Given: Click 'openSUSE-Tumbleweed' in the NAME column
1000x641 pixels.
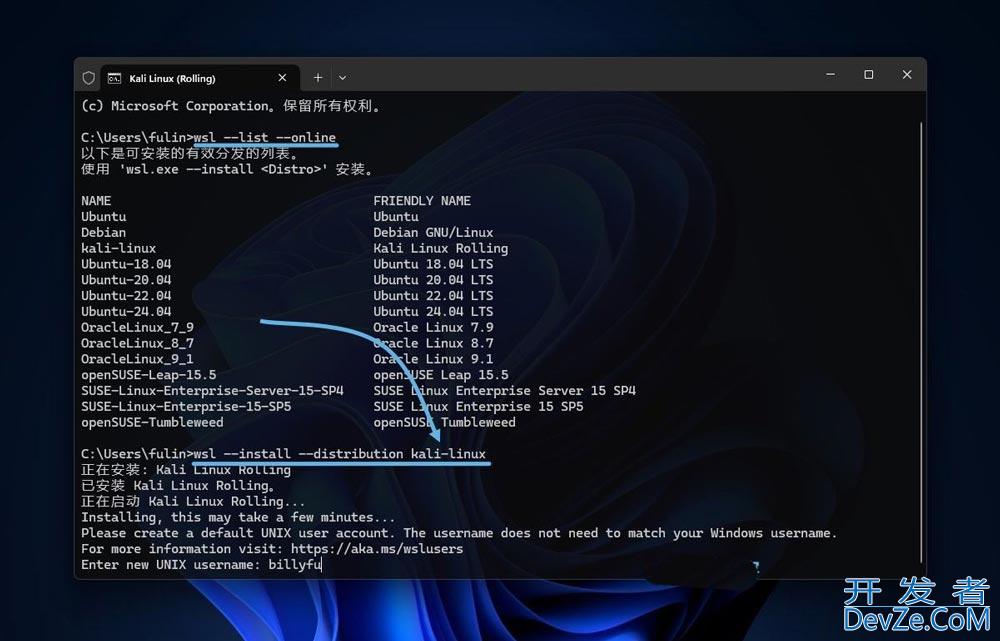Looking at the screenshot, I should tap(152, 422).
